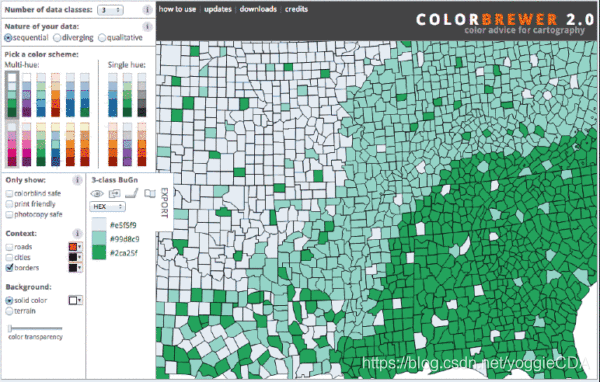Select the diverging data radio button
This screenshot has width=600, height=382.
pos(57,38)
